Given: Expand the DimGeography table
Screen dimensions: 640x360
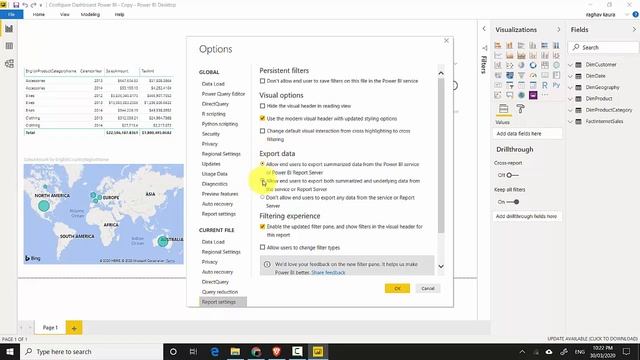Looking at the screenshot, I should pyautogui.click(x=571, y=87).
